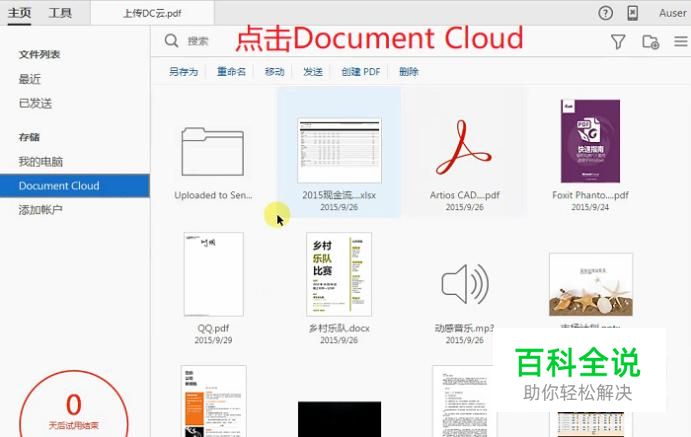Select the 动感音乐.mp3 speaker icon
The image size is (691, 437).
465,284
